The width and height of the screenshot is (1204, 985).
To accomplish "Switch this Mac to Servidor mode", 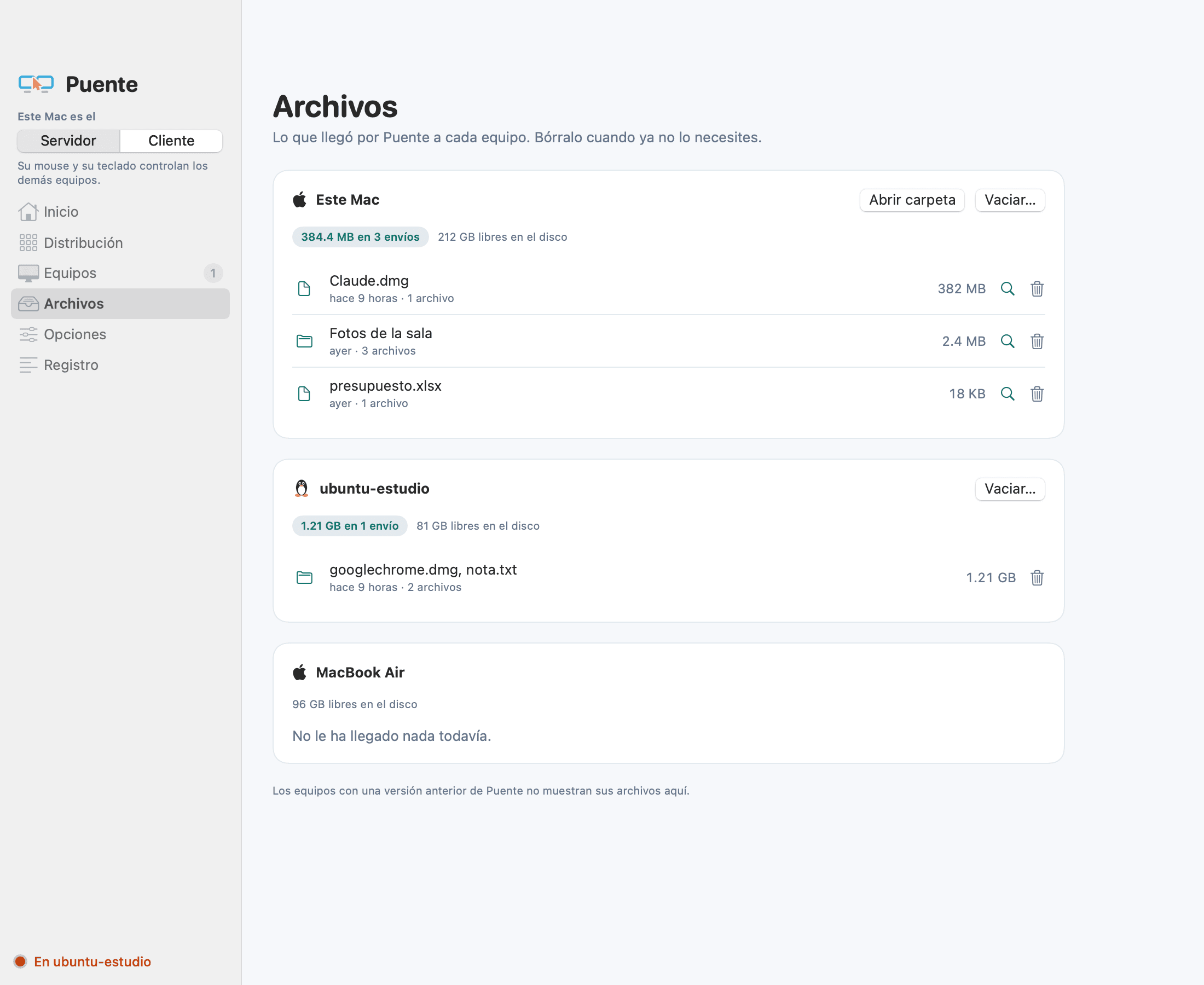I will click(68, 141).
